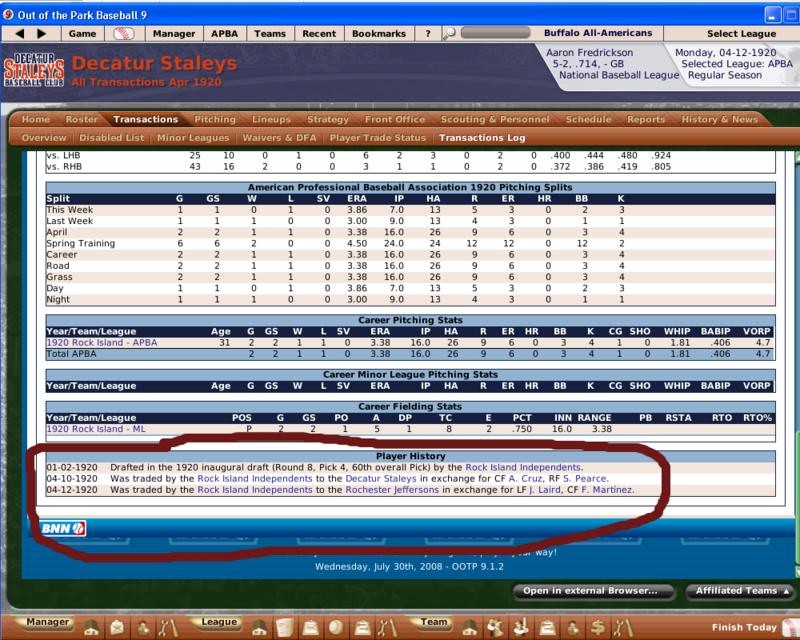The width and height of the screenshot is (800, 640).
Task: Open the Schedule tab
Action: point(588,119)
